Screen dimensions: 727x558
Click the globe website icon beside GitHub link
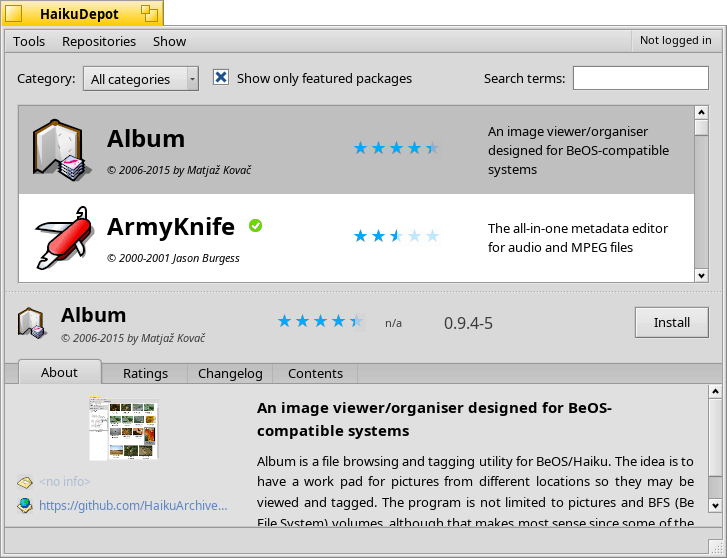25,505
